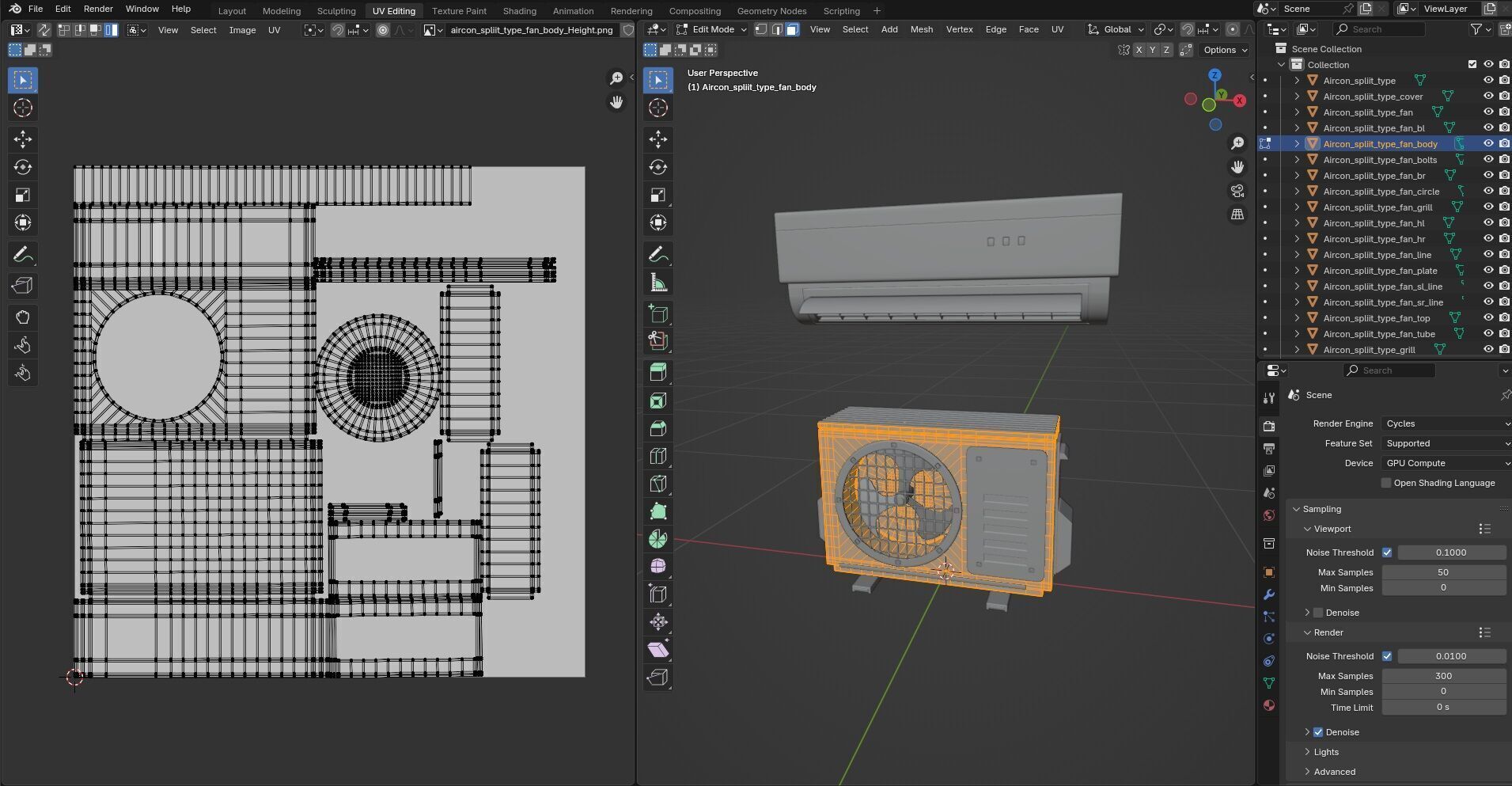Open viewport sampling presets list icon
1512x786 pixels.
(1484, 529)
